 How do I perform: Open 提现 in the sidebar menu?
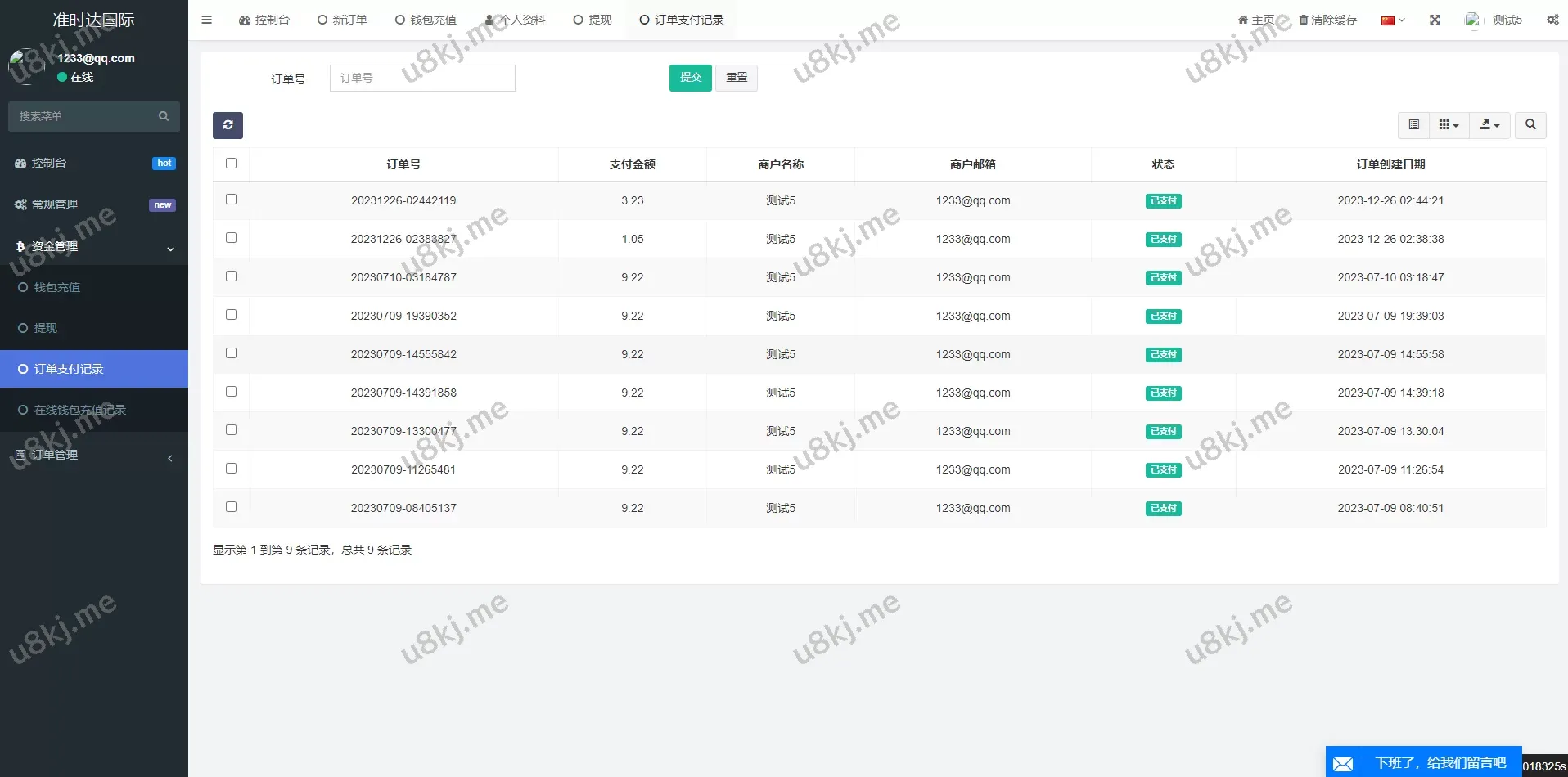(46, 328)
